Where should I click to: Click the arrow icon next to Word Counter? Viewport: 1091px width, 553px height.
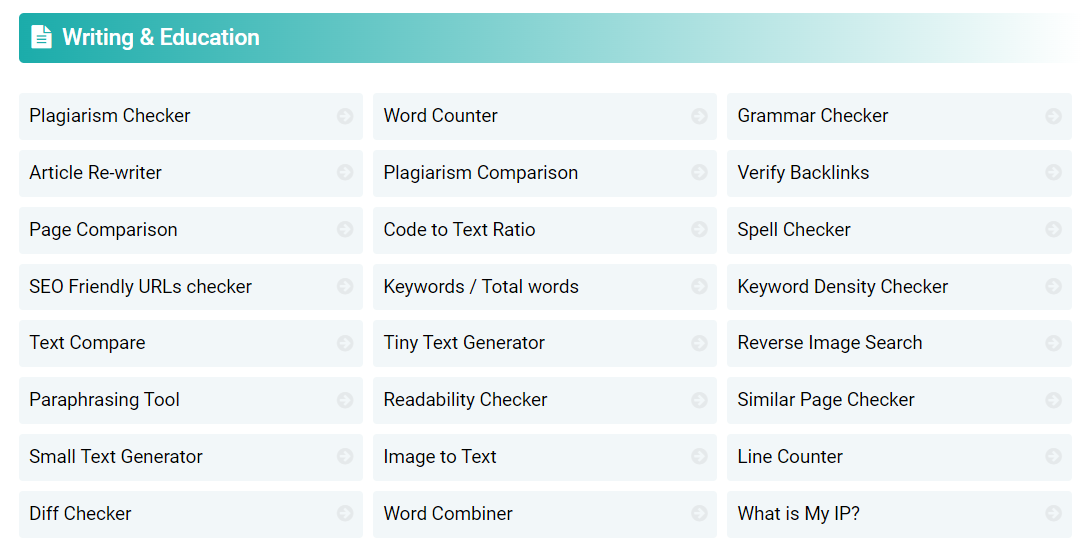point(699,116)
